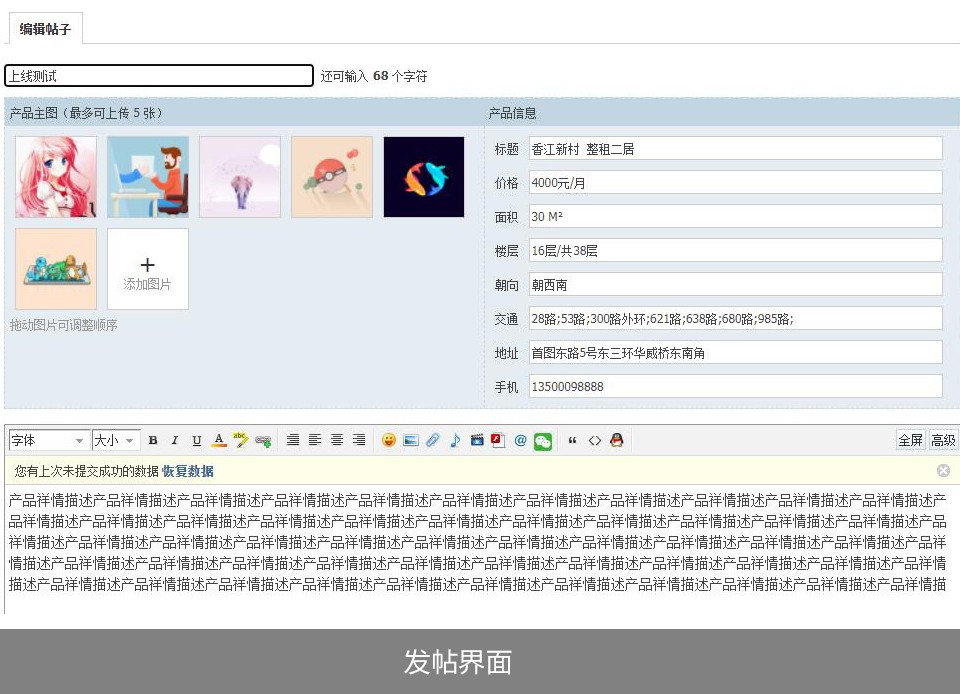Open the emoticon smiley picker
The height and width of the screenshot is (694, 960).
pyautogui.click(x=389, y=440)
